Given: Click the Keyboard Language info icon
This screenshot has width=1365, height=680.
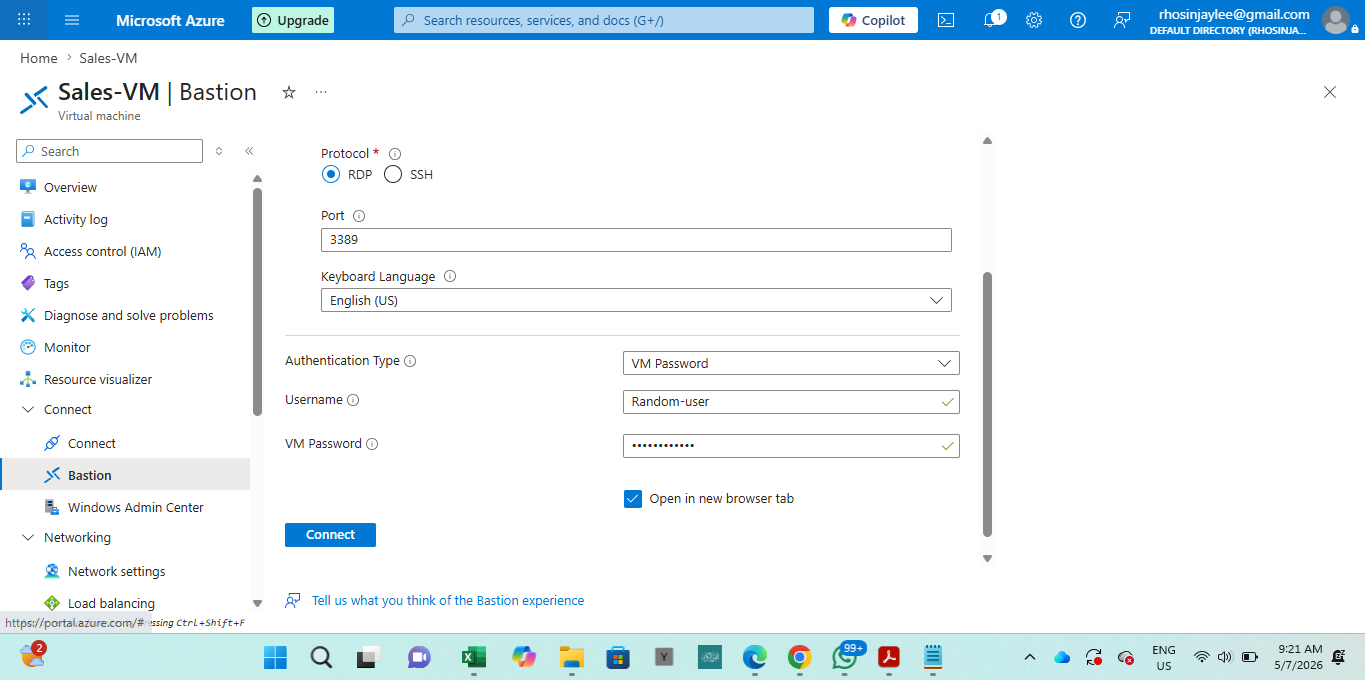Looking at the screenshot, I should point(449,277).
